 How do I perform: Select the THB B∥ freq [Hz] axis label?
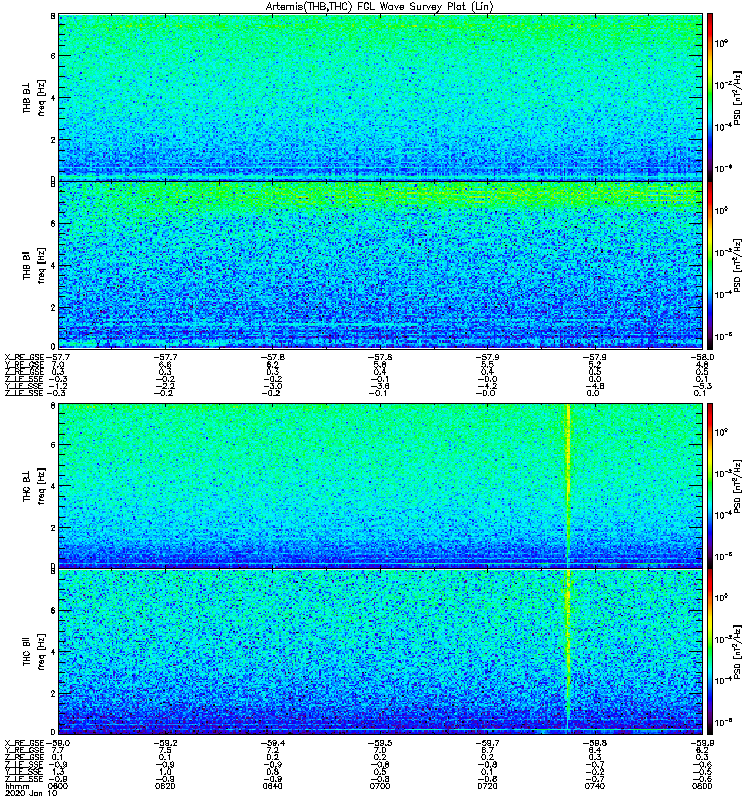click(34, 265)
